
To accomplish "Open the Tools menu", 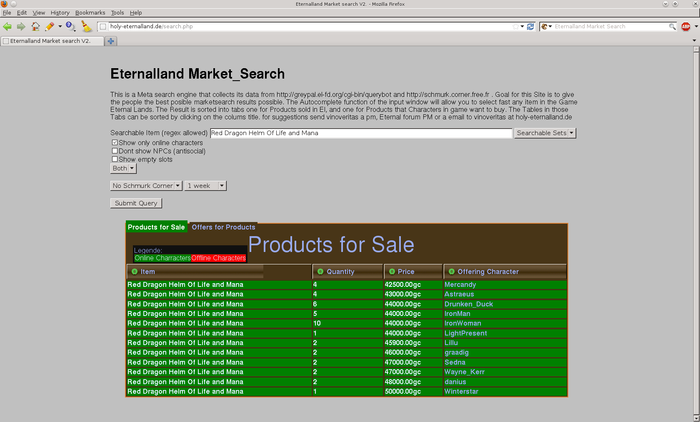I will tap(117, 13).
